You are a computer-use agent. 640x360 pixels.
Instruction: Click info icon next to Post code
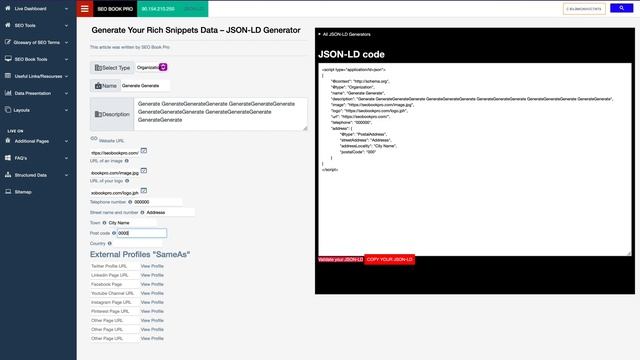114,233
